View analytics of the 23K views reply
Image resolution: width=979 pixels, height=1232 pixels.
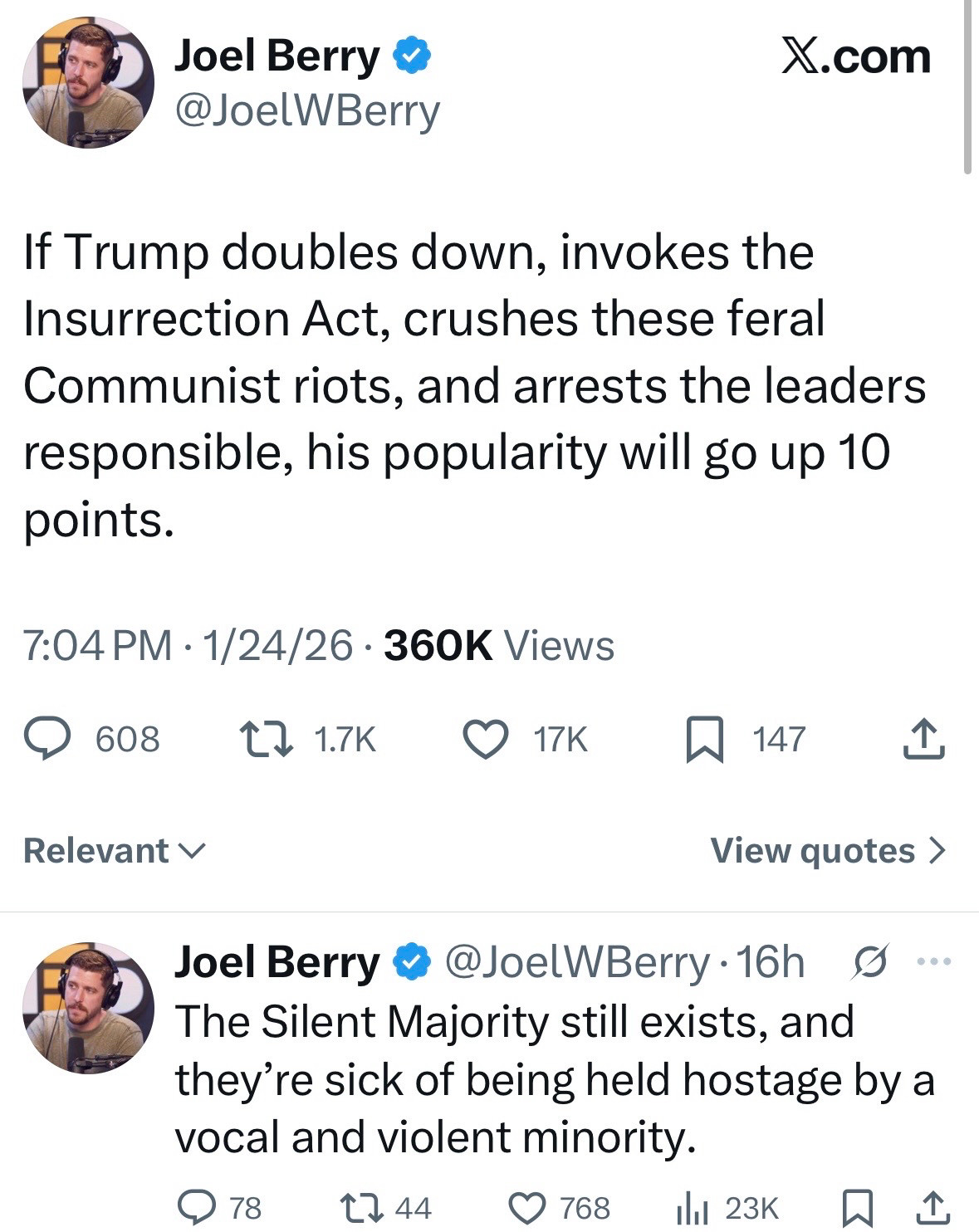(x=691, y=1207)
